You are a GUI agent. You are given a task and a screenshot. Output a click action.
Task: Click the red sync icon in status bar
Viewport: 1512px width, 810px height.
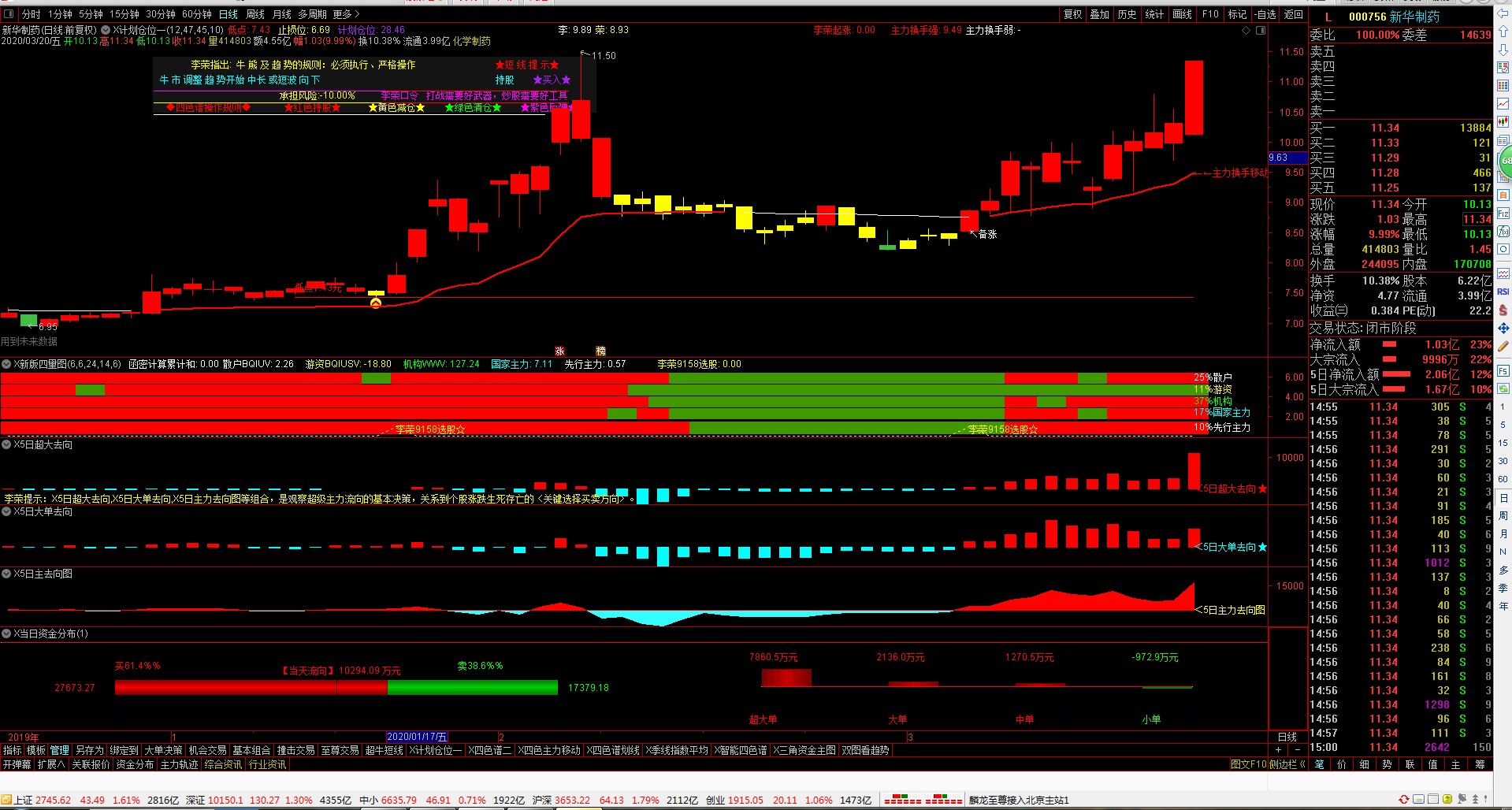tap(1404, 799)
